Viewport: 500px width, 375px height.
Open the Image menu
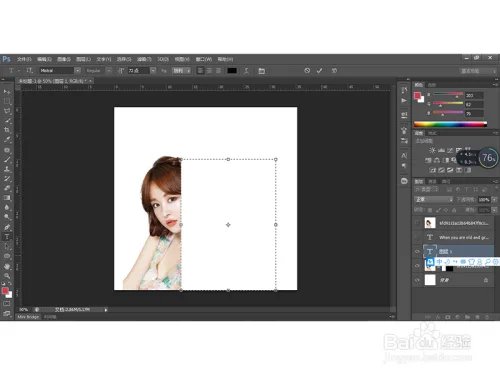click(x=64, y=59)
